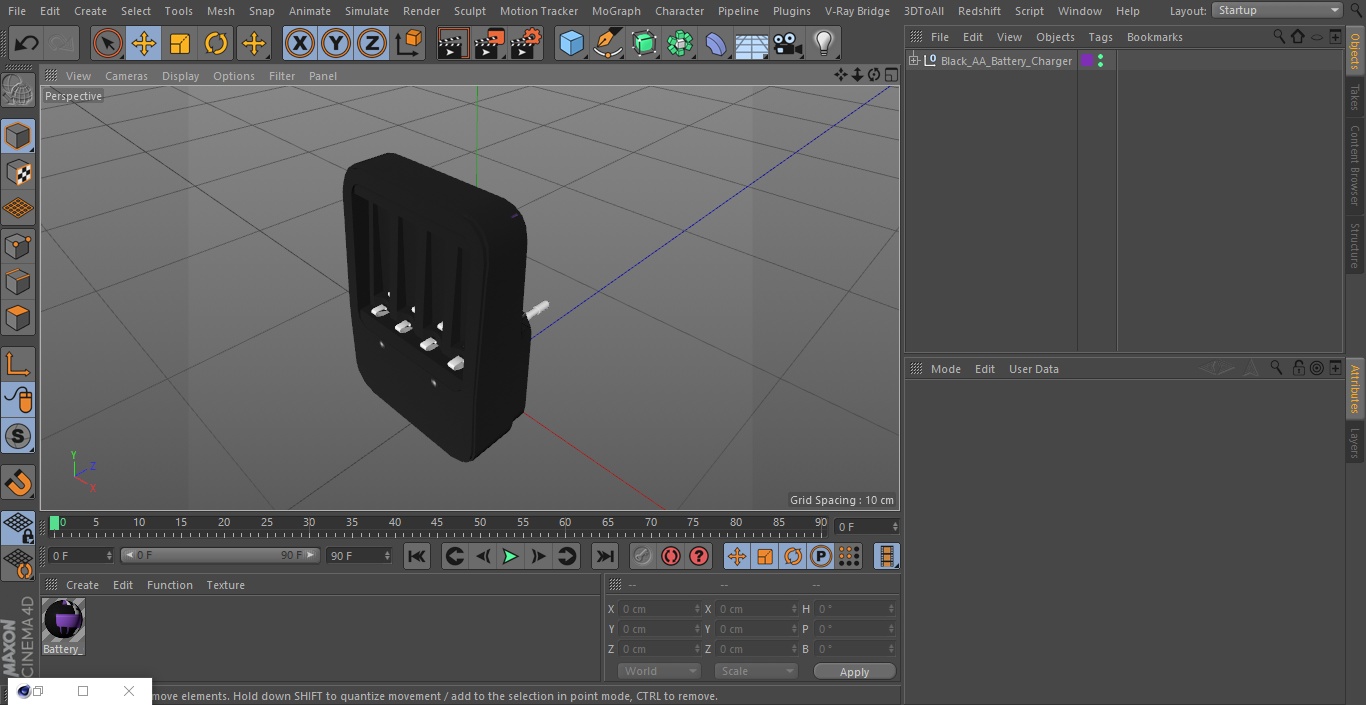Activate the Rotate tool
Viewport: 1366px width, 705px height.
[x=216, y=44]
